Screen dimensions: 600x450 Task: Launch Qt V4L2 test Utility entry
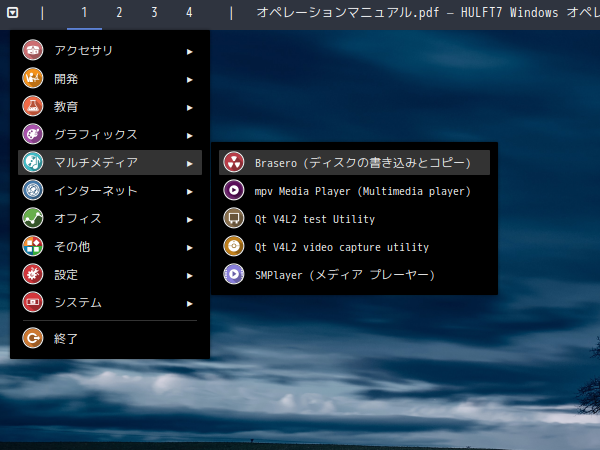coord(354,218)
